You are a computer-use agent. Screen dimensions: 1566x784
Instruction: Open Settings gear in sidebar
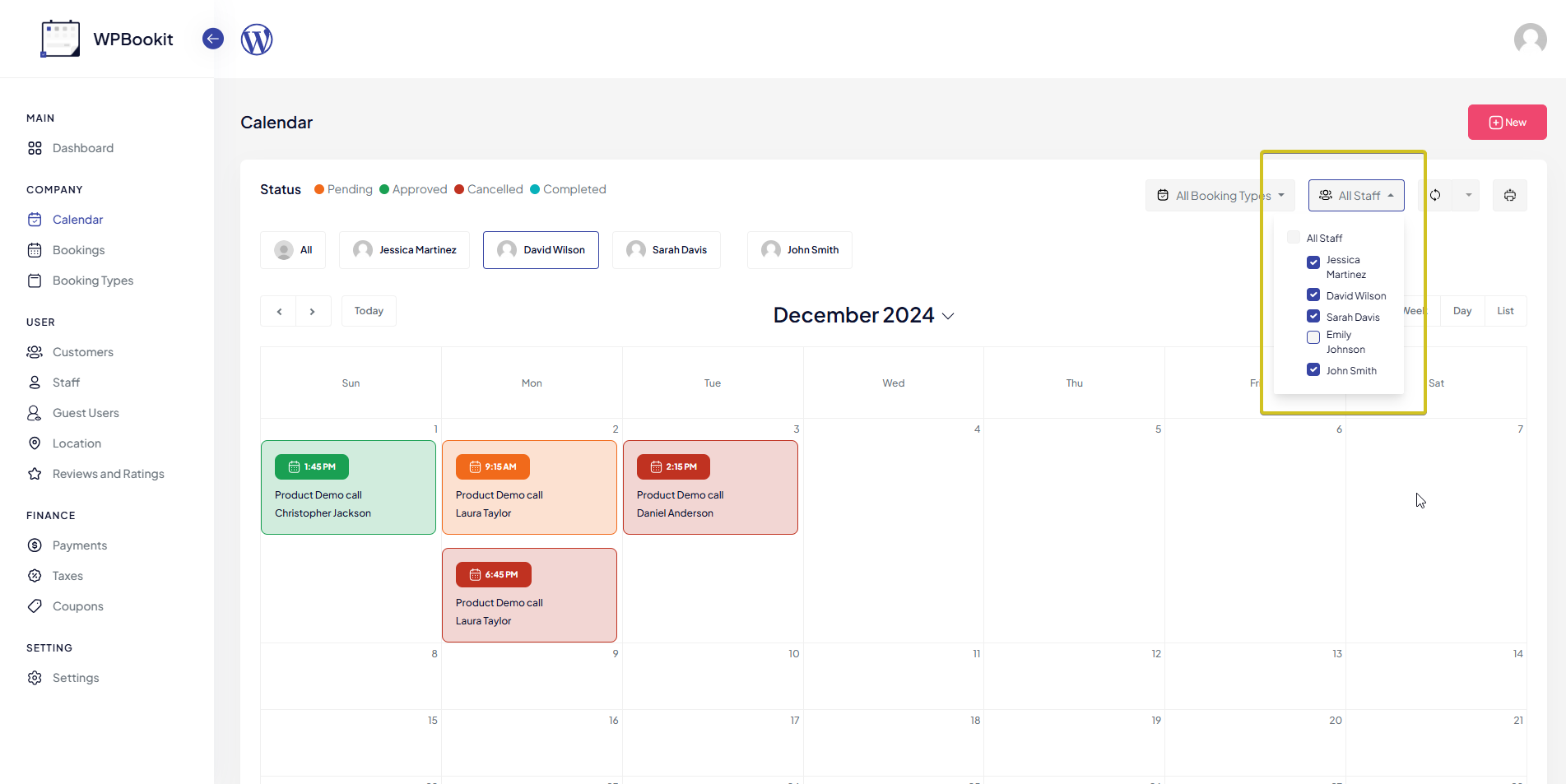(x=35, y=678)
